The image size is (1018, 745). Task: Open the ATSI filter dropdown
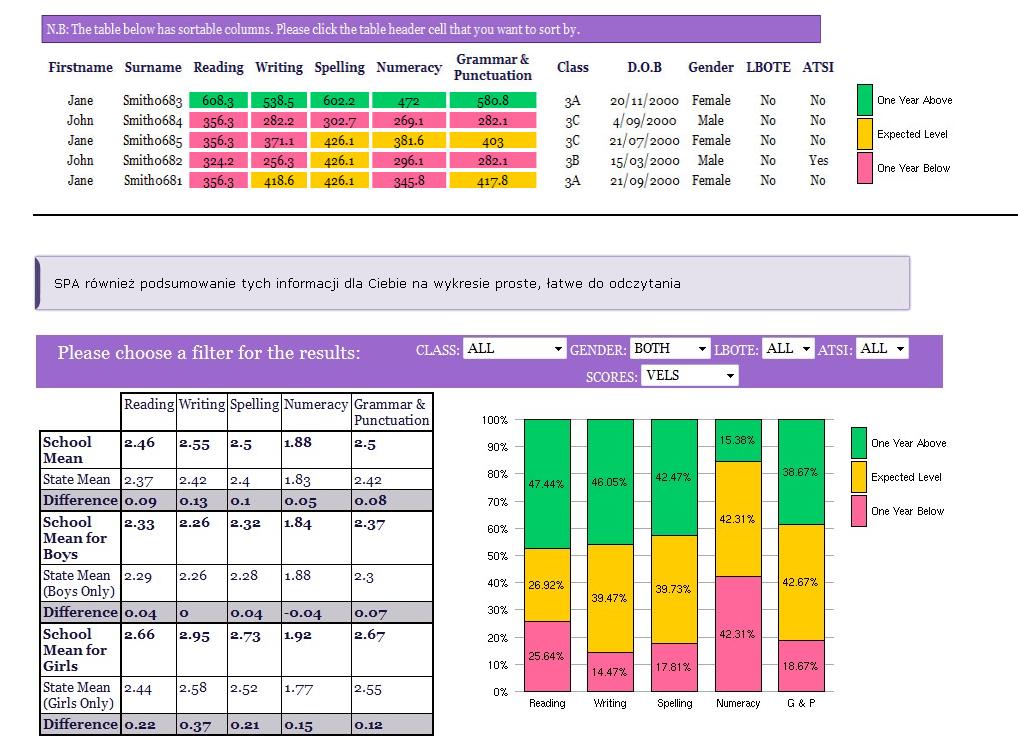click(882, 348)
